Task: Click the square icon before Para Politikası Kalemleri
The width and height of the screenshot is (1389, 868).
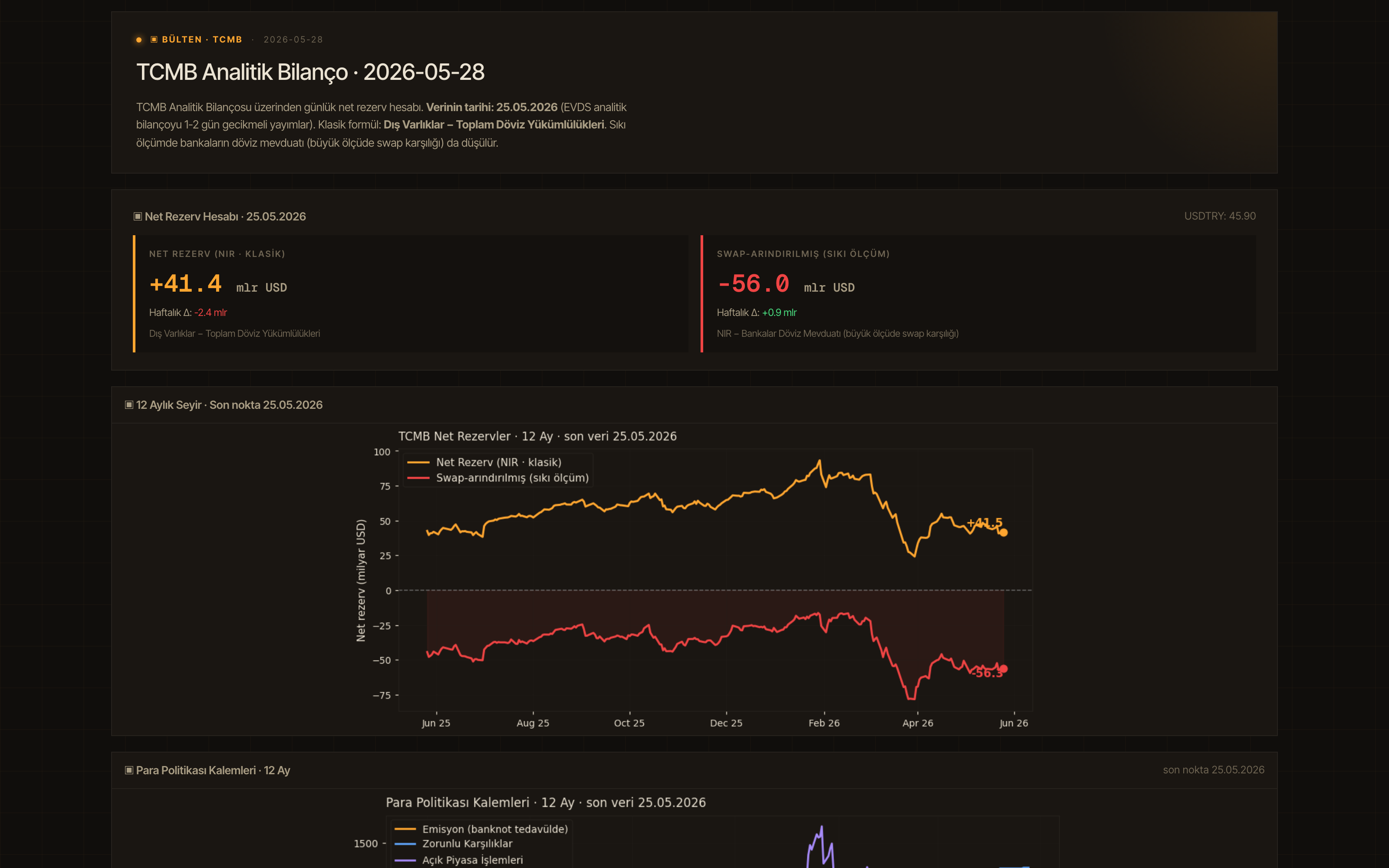Action: (129, 770)
